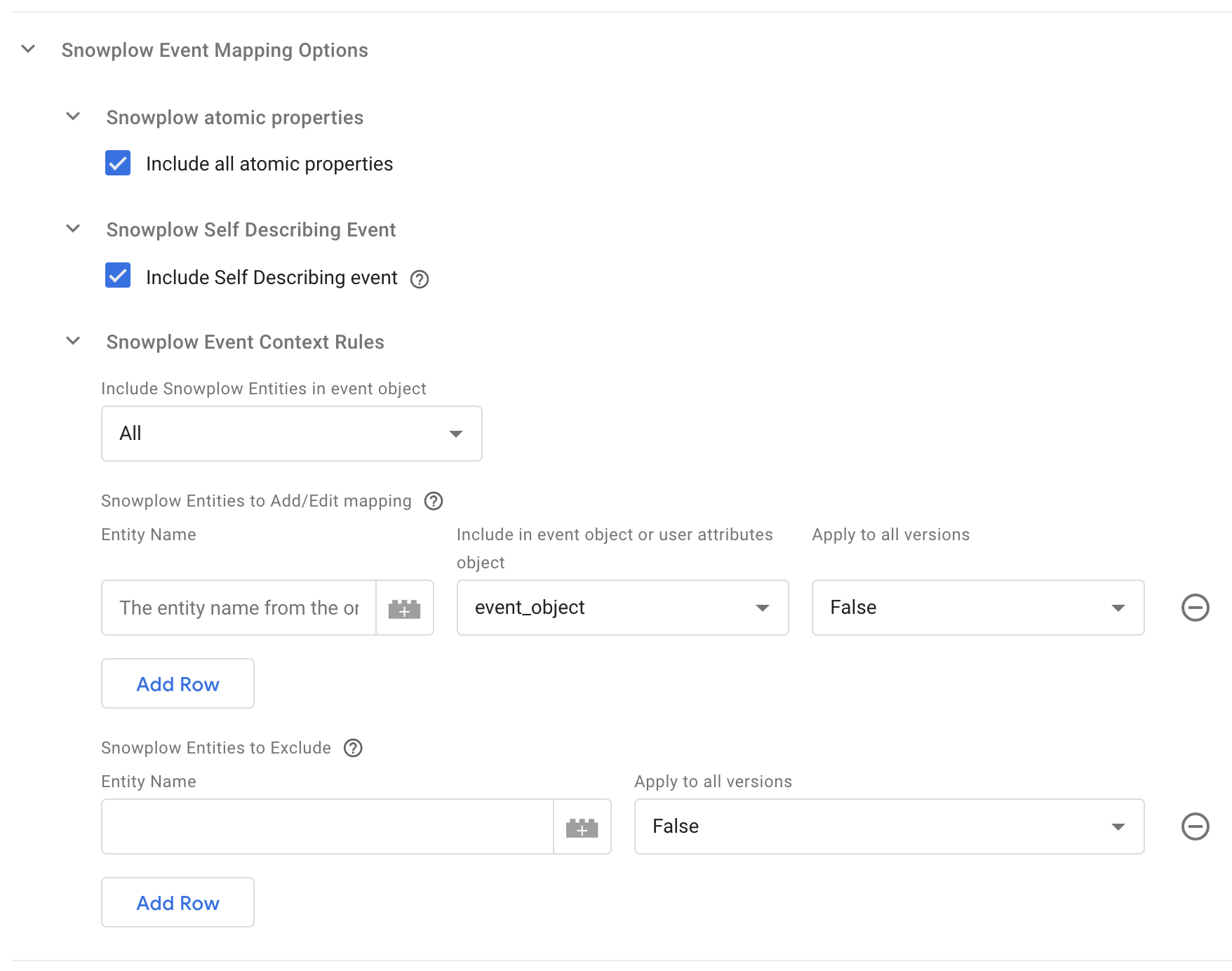Add a row to Snowplow Entities to Exclude
Screen dimensions: 1232x971
click(177, 902)
